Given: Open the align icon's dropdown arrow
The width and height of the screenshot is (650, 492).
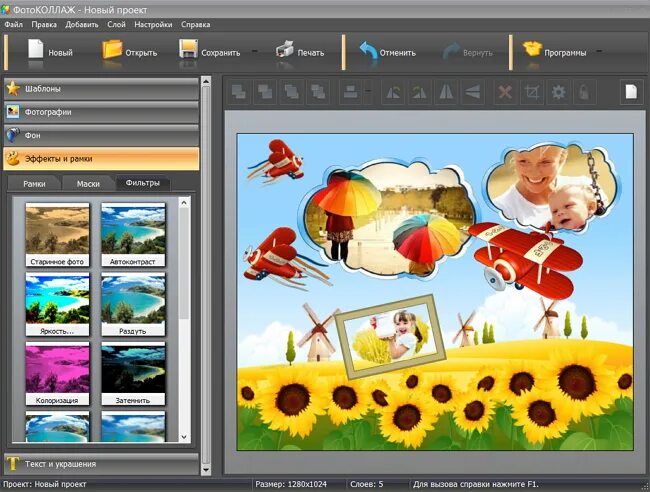Looking at the screenshot, I should [x=368, y=92].
